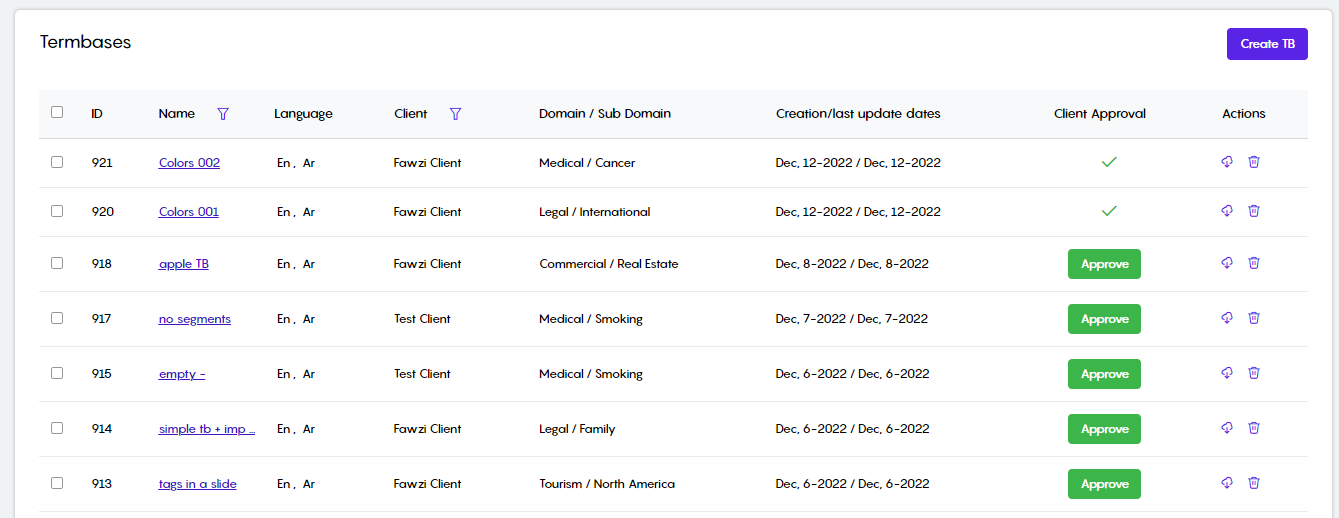Open the no segments link
This screenshot has height=518, width=1339.
195,319
